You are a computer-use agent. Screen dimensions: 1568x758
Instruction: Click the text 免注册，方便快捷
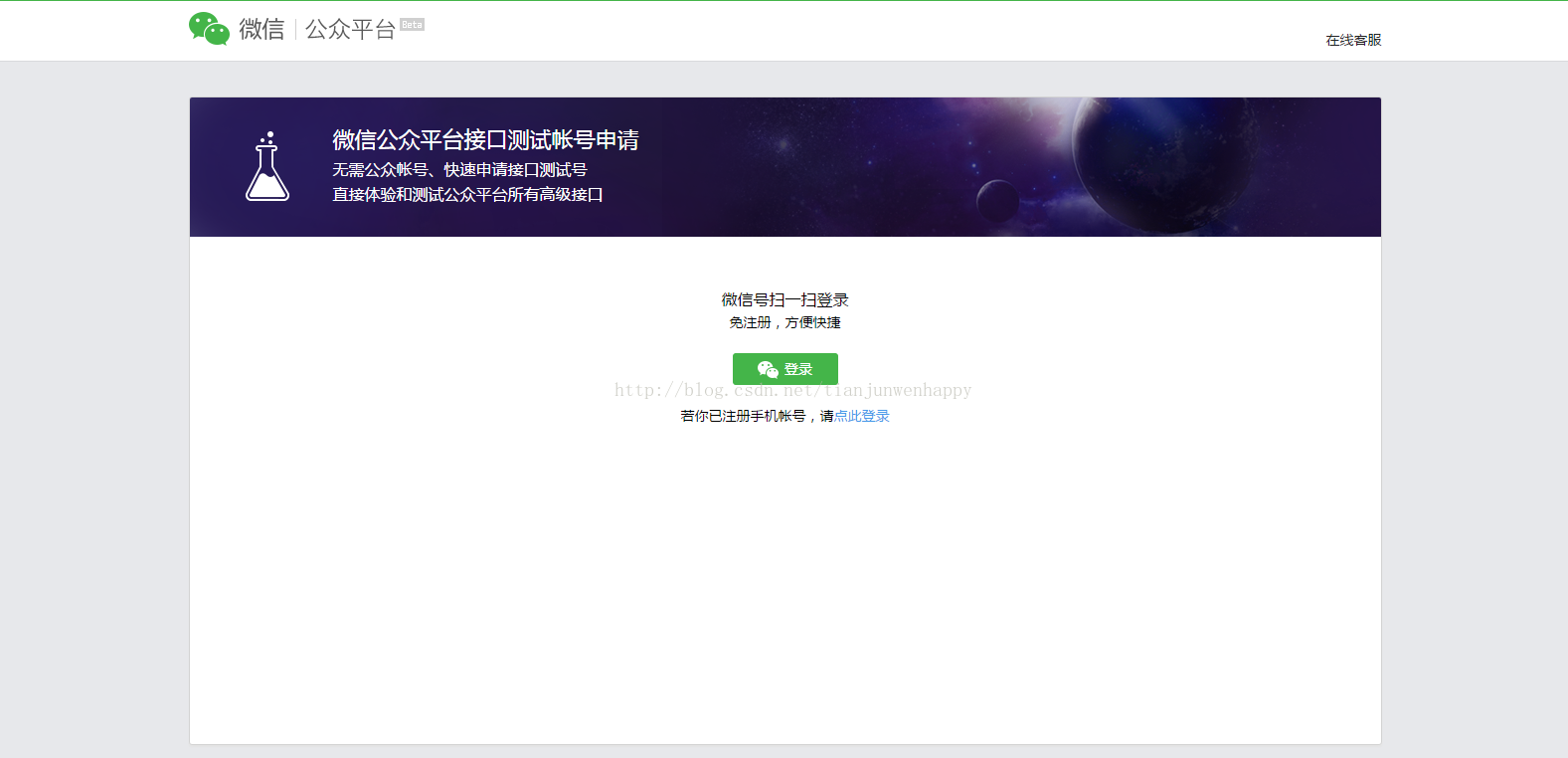784,322
